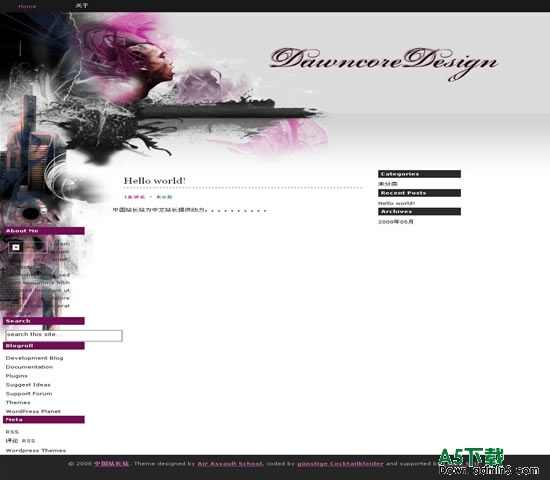Open the Home navigation link
This screenshot has height=480, width=550.
click(x=27, y=6)
